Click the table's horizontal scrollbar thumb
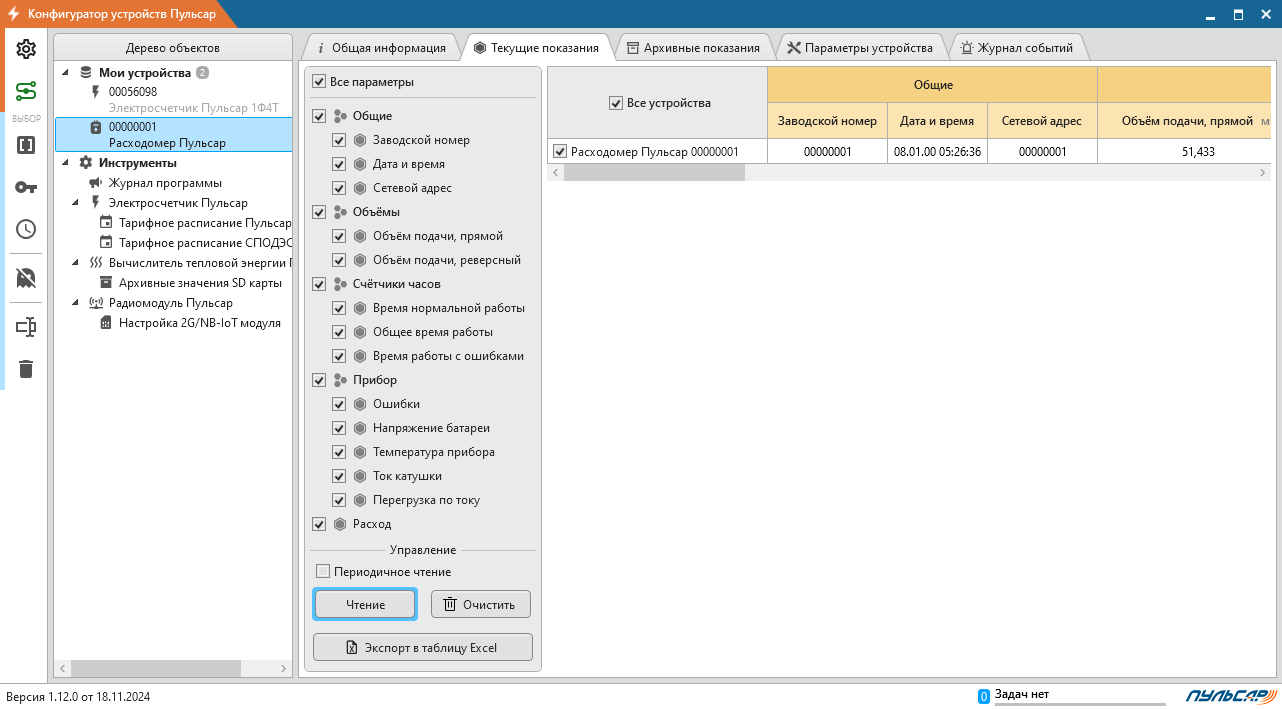 [654, 173]
